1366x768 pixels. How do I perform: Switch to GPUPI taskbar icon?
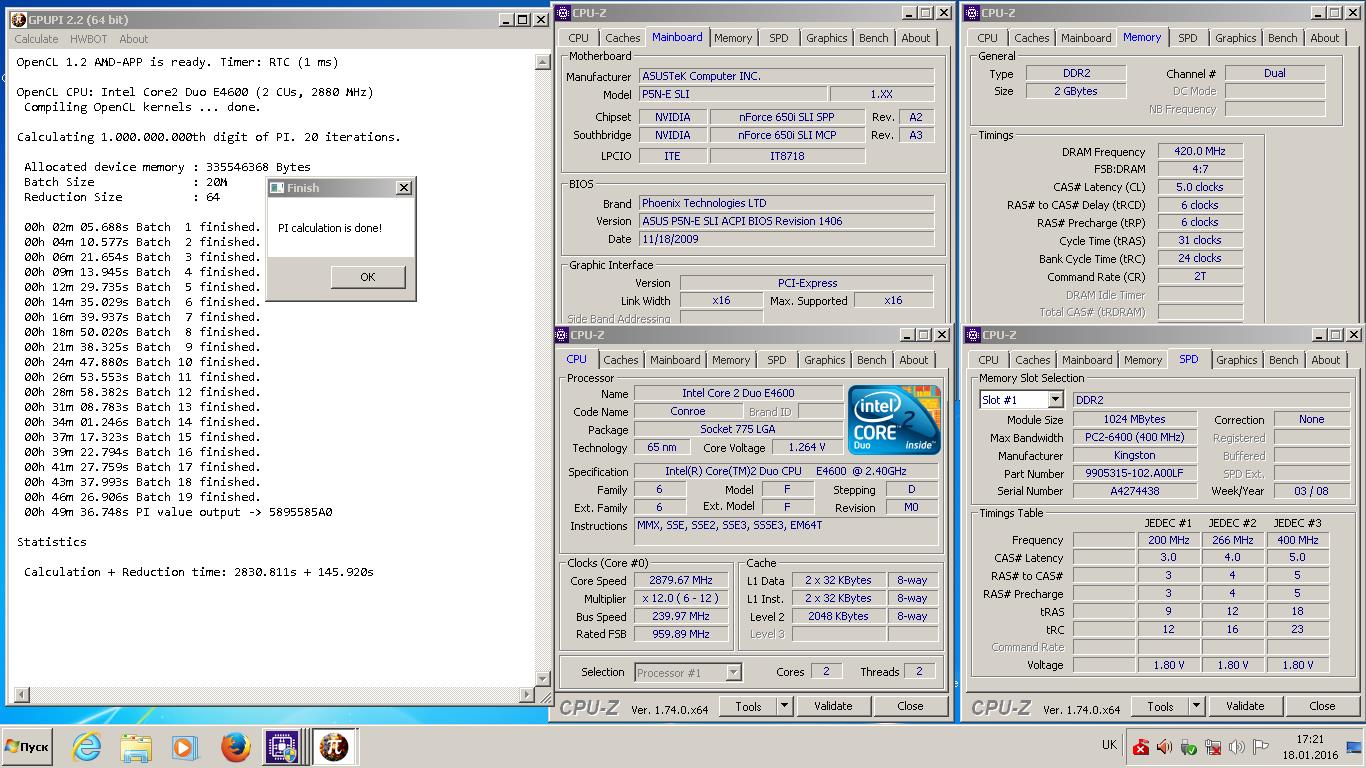334,747
